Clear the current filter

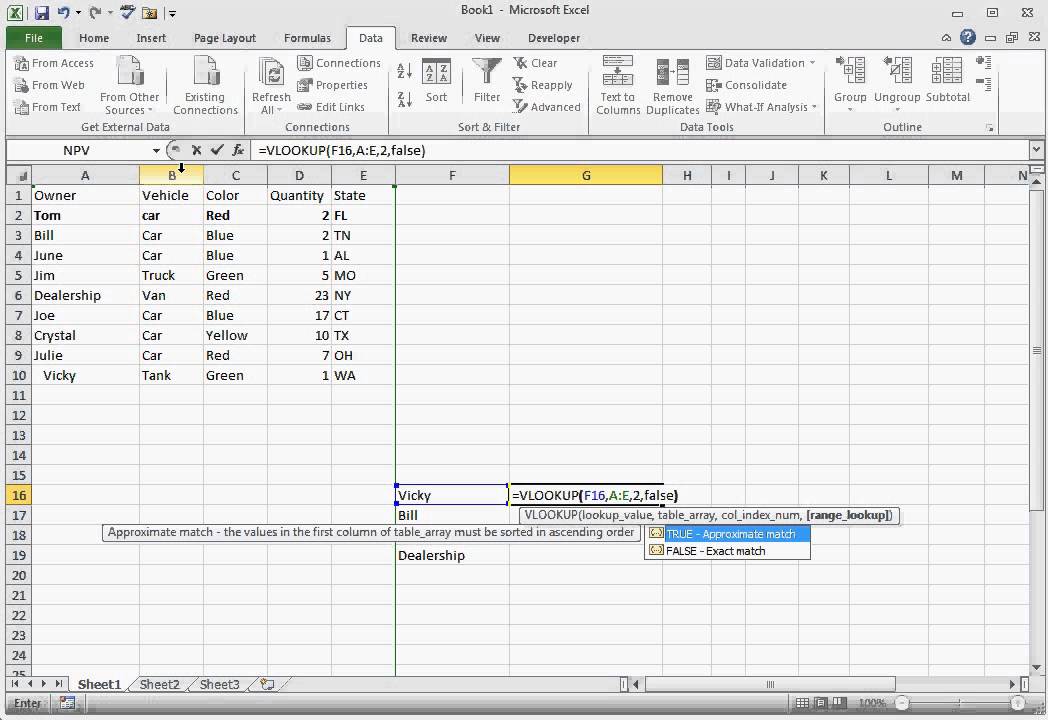coord(535,63)
